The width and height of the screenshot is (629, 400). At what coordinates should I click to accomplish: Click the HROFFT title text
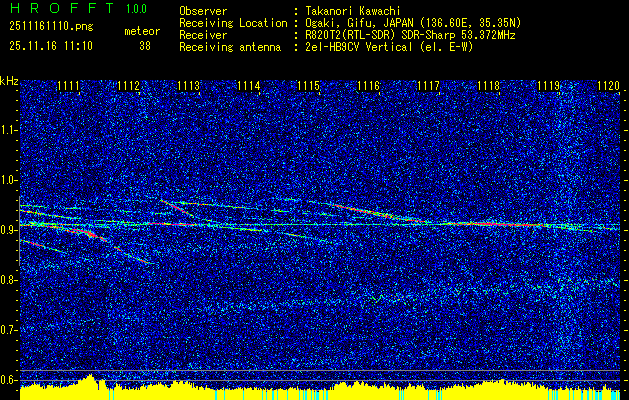(x=62, y=8)
